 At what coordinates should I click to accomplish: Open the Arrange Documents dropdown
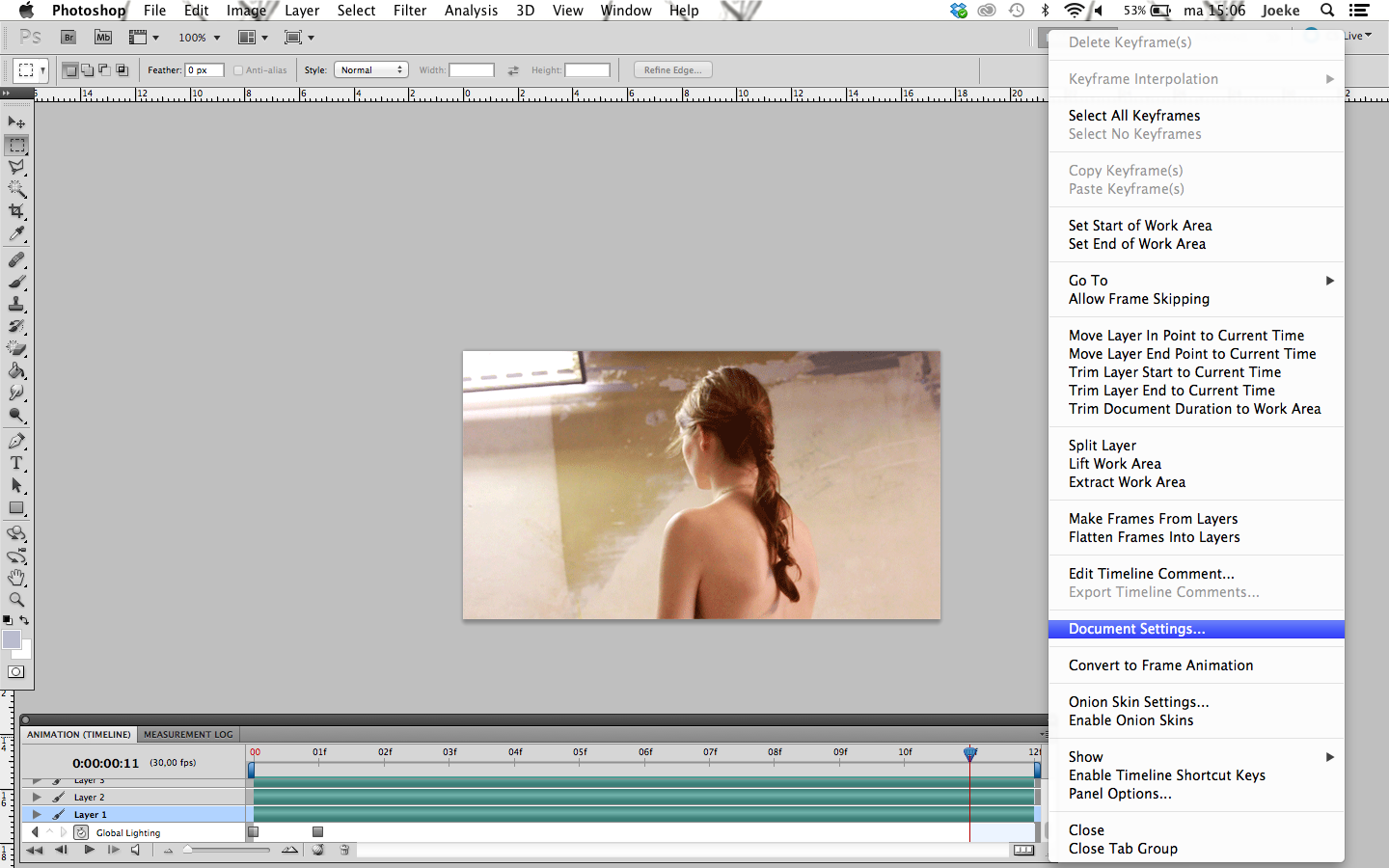pos(253,38)
